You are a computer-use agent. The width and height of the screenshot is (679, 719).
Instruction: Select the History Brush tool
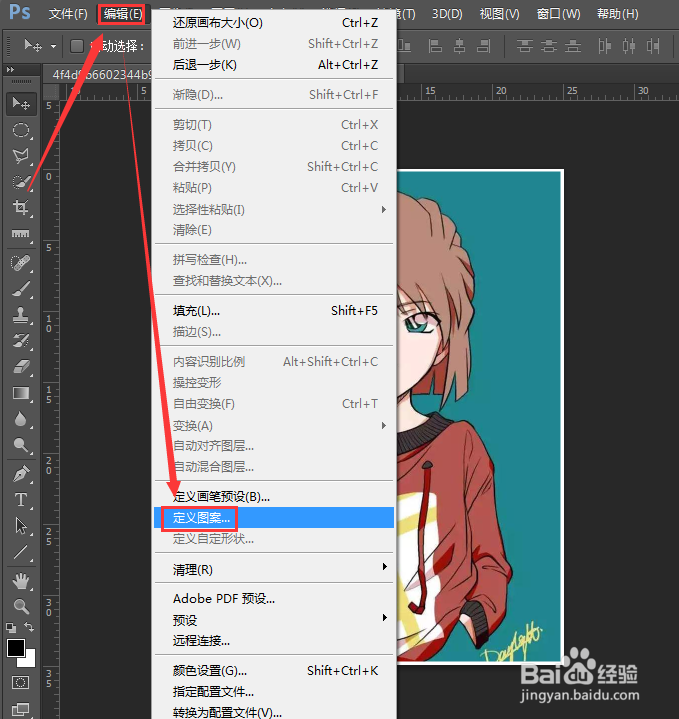(x=21, y=341)
